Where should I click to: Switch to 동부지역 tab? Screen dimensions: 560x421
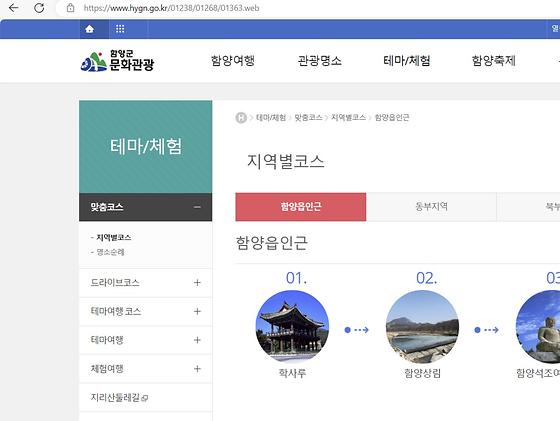pyautogui.click(x=431, y=207)
